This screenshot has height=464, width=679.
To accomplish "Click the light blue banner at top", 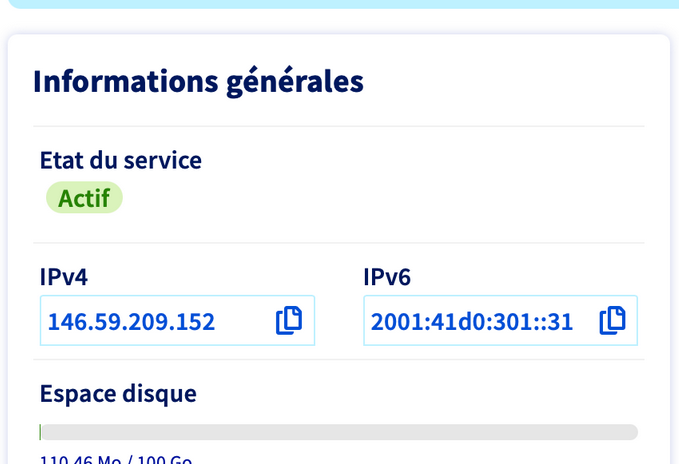I will (x=340, y=4).
